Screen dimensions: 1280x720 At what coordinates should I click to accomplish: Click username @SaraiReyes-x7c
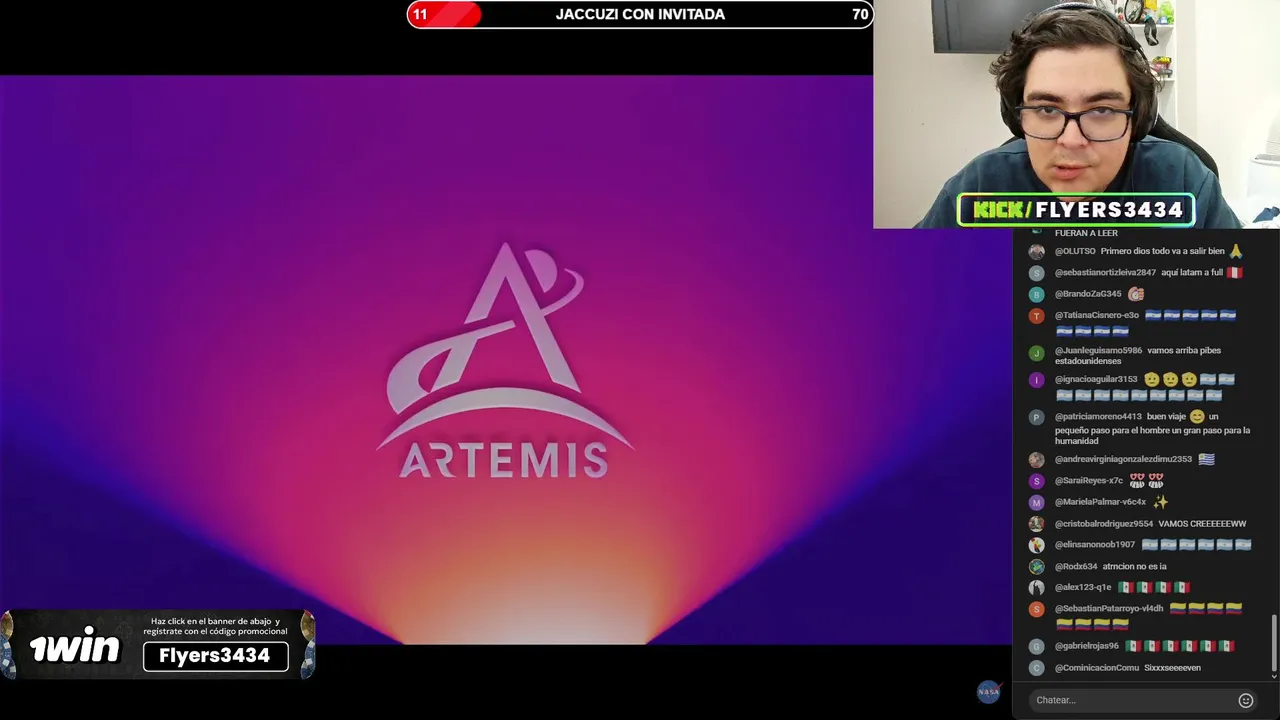(1089, 481)
